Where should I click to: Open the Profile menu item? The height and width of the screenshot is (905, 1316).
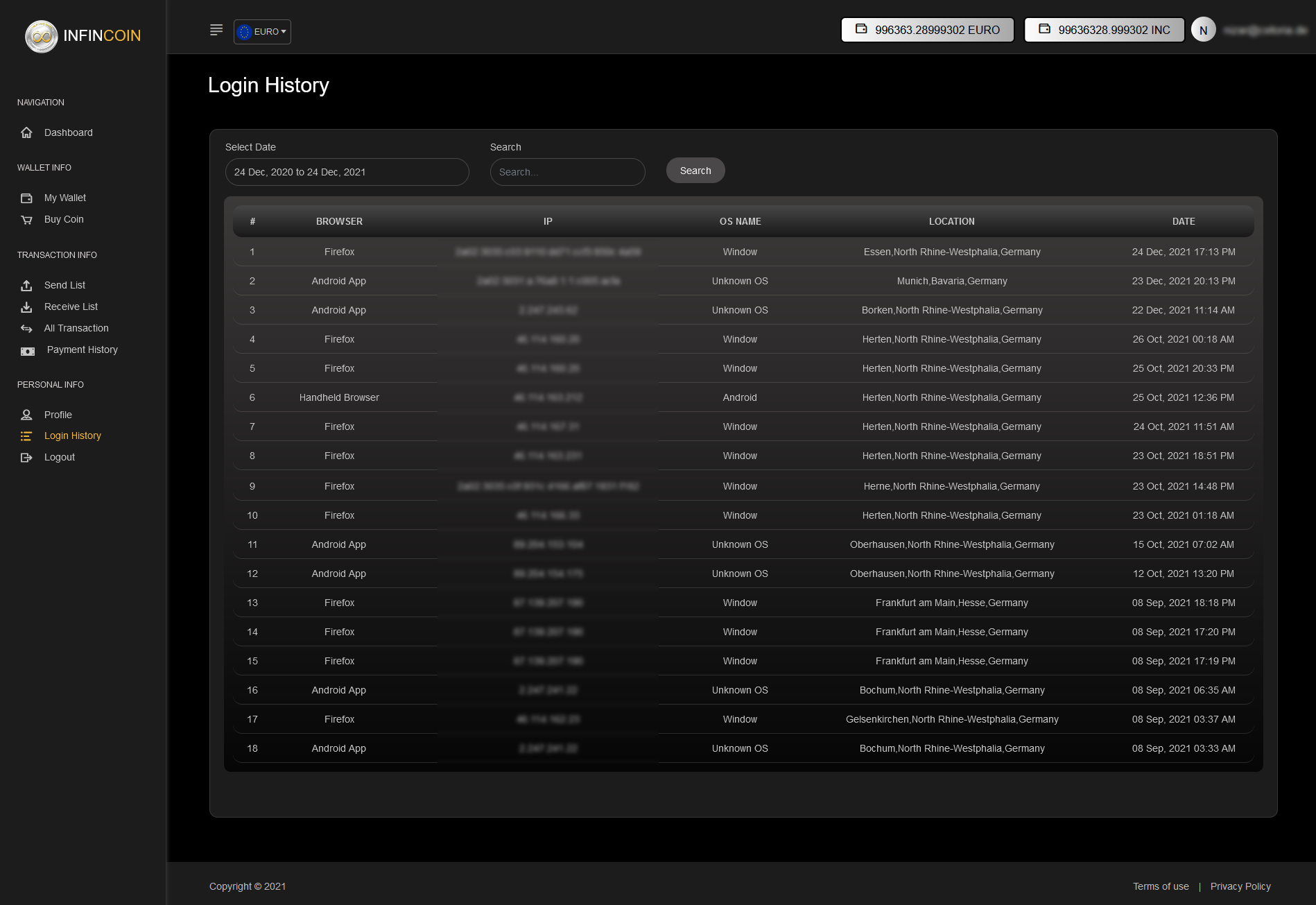click(58, 415)
